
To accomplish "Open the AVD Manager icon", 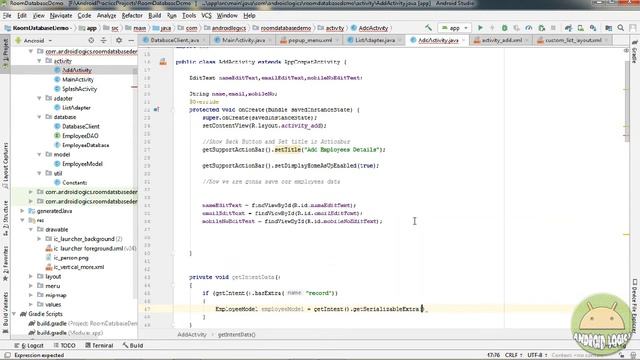I will 580,28.
